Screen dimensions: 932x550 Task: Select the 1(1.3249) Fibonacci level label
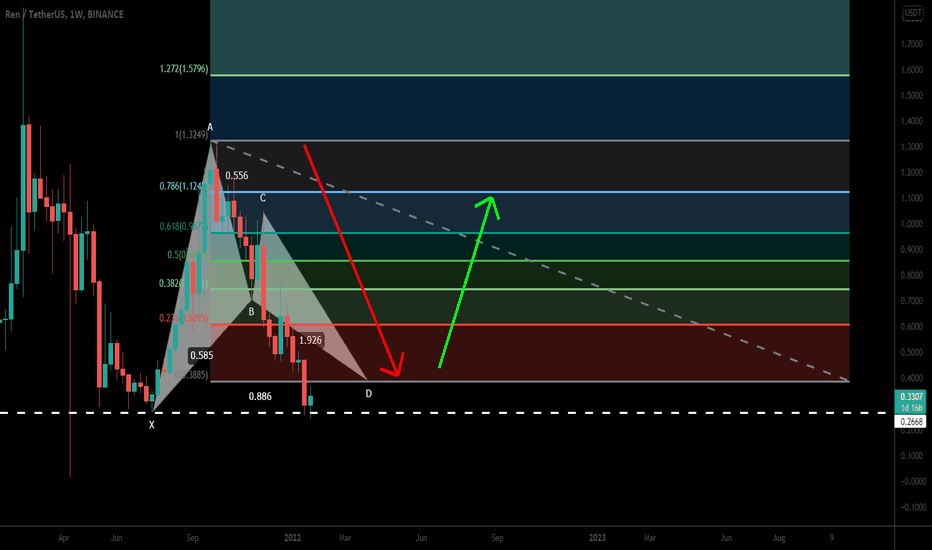click(191, 135)
